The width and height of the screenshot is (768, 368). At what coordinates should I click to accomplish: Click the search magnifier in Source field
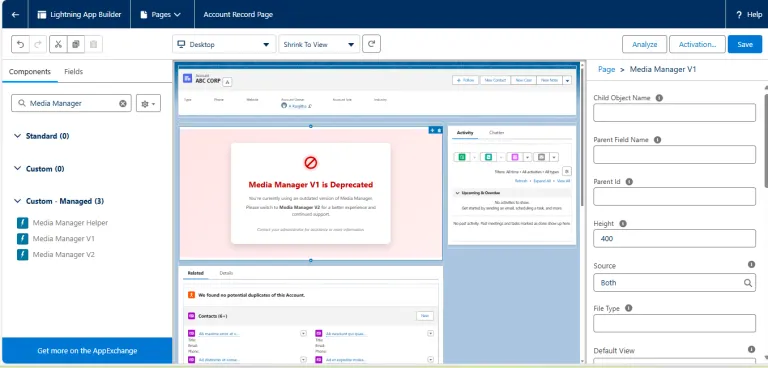[748, 283]
